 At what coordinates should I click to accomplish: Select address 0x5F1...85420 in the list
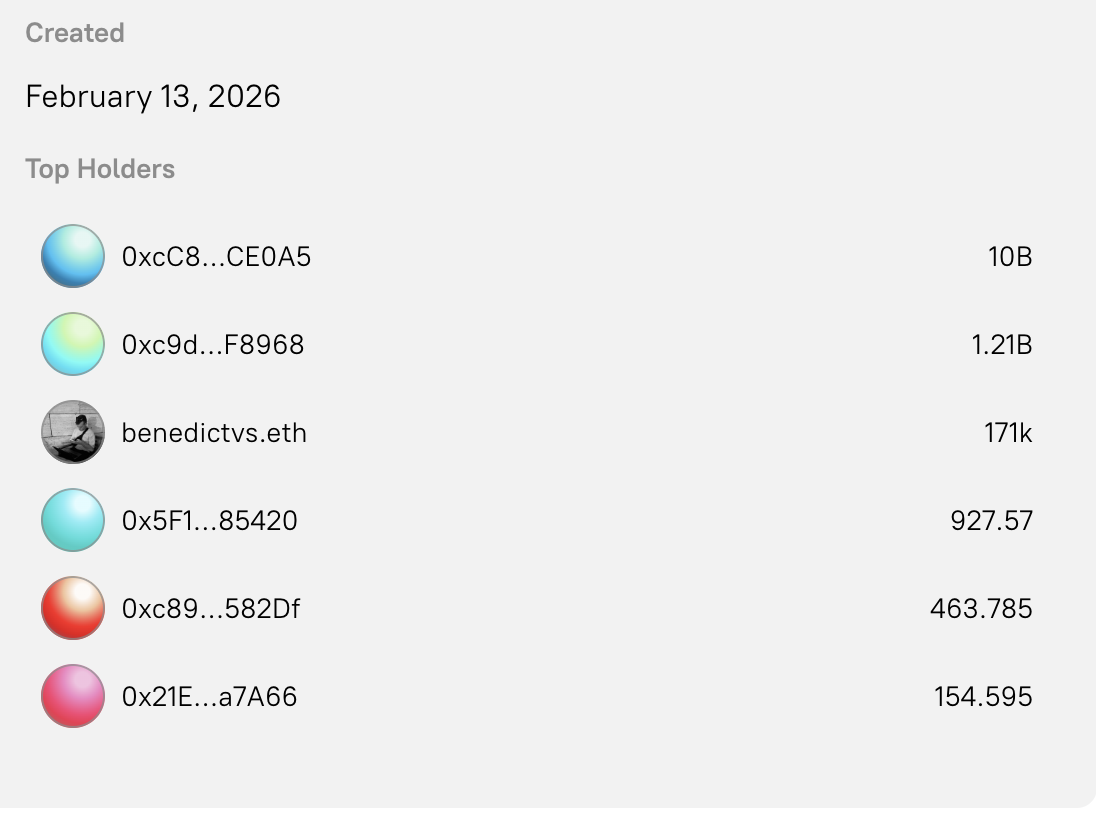211,520
